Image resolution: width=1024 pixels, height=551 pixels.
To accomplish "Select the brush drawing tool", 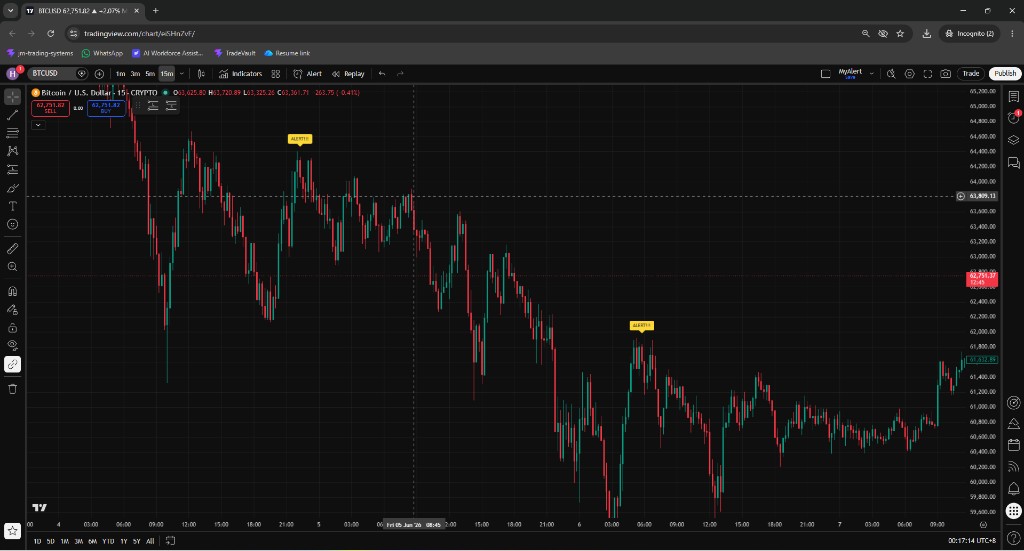I will (x=12, y=188).
